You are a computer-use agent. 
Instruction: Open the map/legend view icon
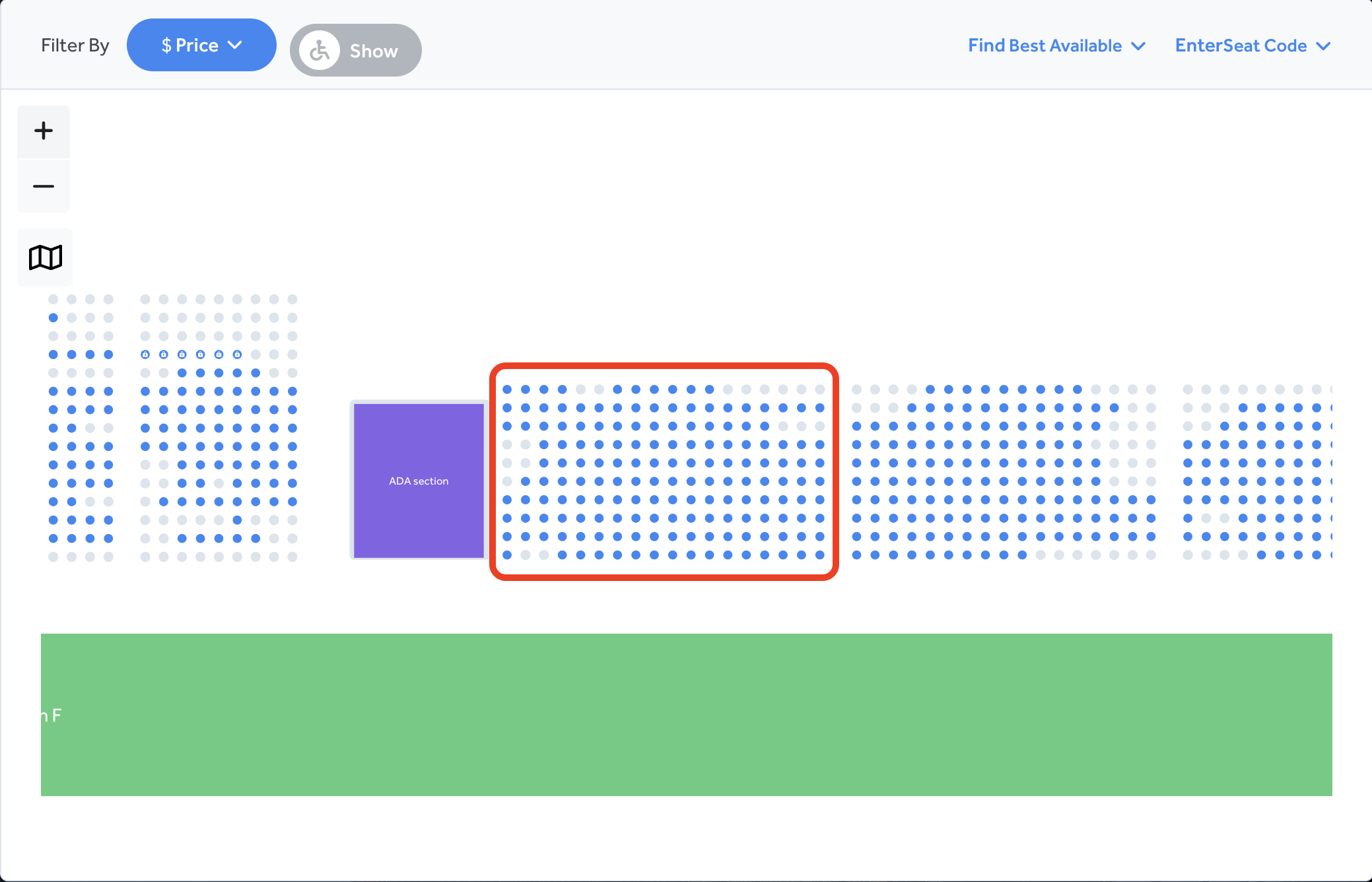click(44, 258)
